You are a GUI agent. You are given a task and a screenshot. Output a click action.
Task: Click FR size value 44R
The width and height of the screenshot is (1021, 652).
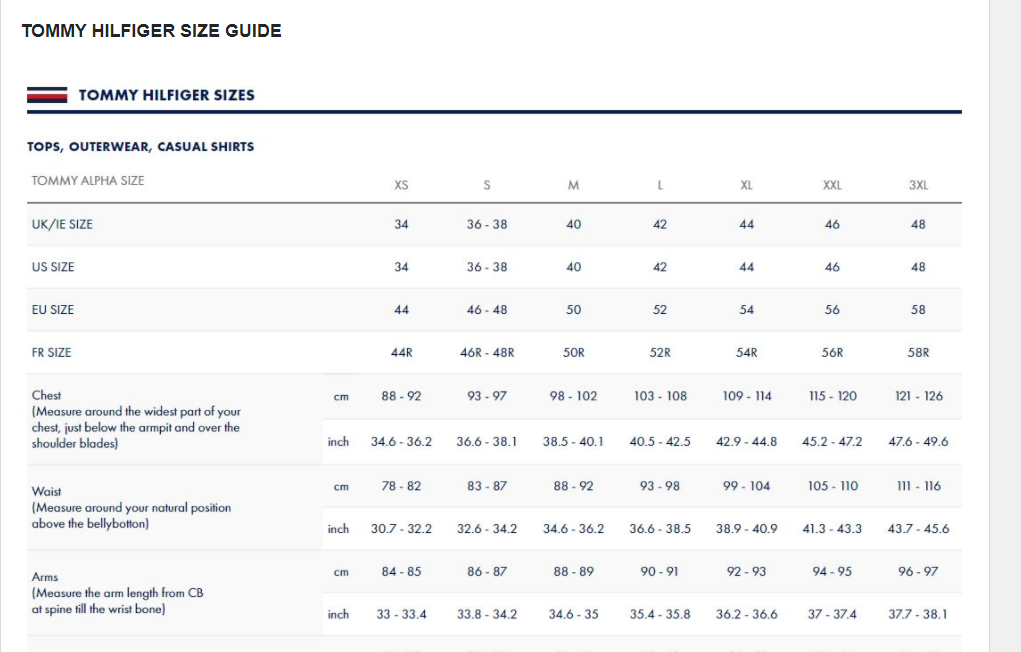[x=401, y=352]
